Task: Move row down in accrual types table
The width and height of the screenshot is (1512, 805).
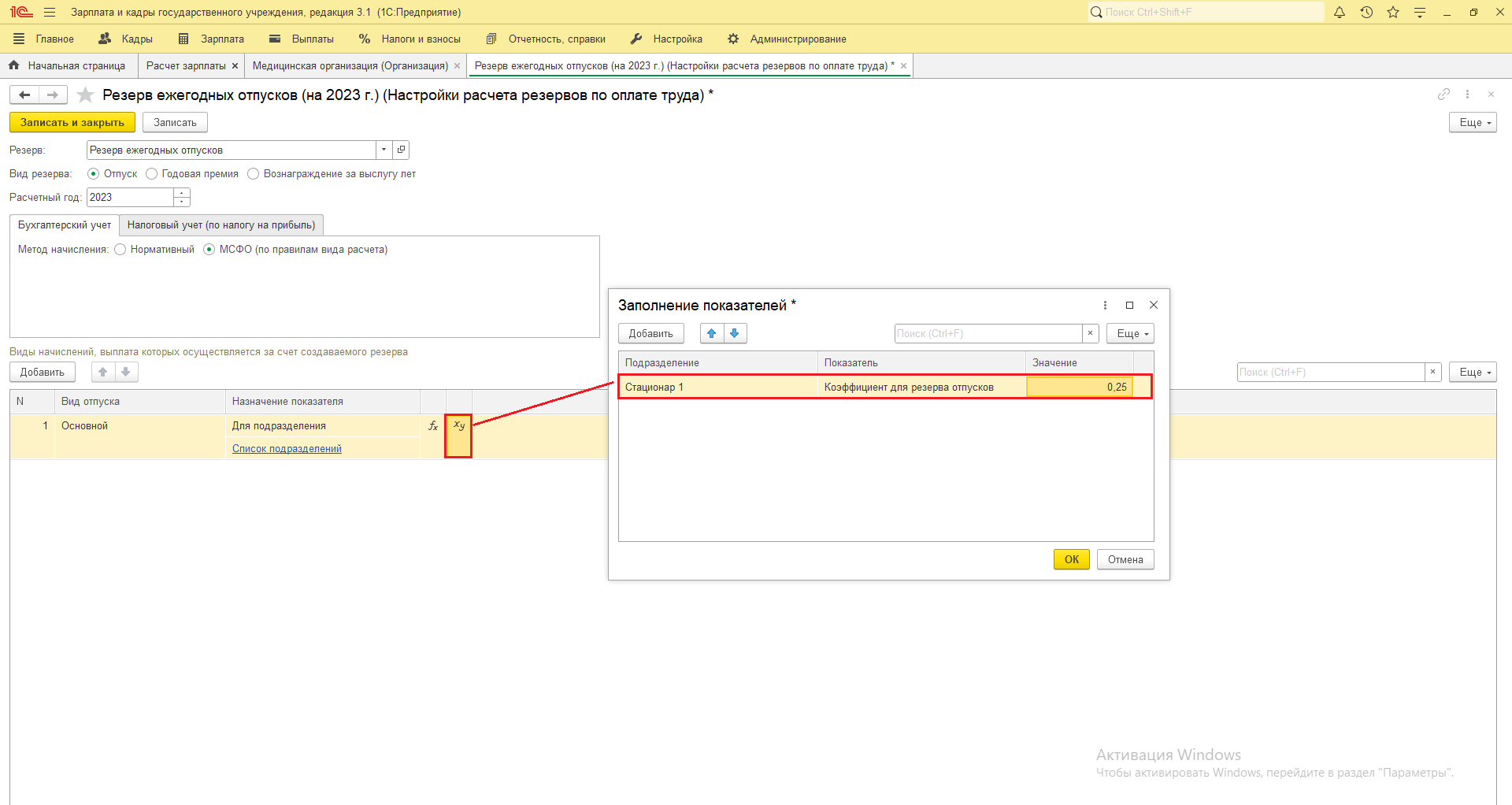Action: click(x=126, y=372)
